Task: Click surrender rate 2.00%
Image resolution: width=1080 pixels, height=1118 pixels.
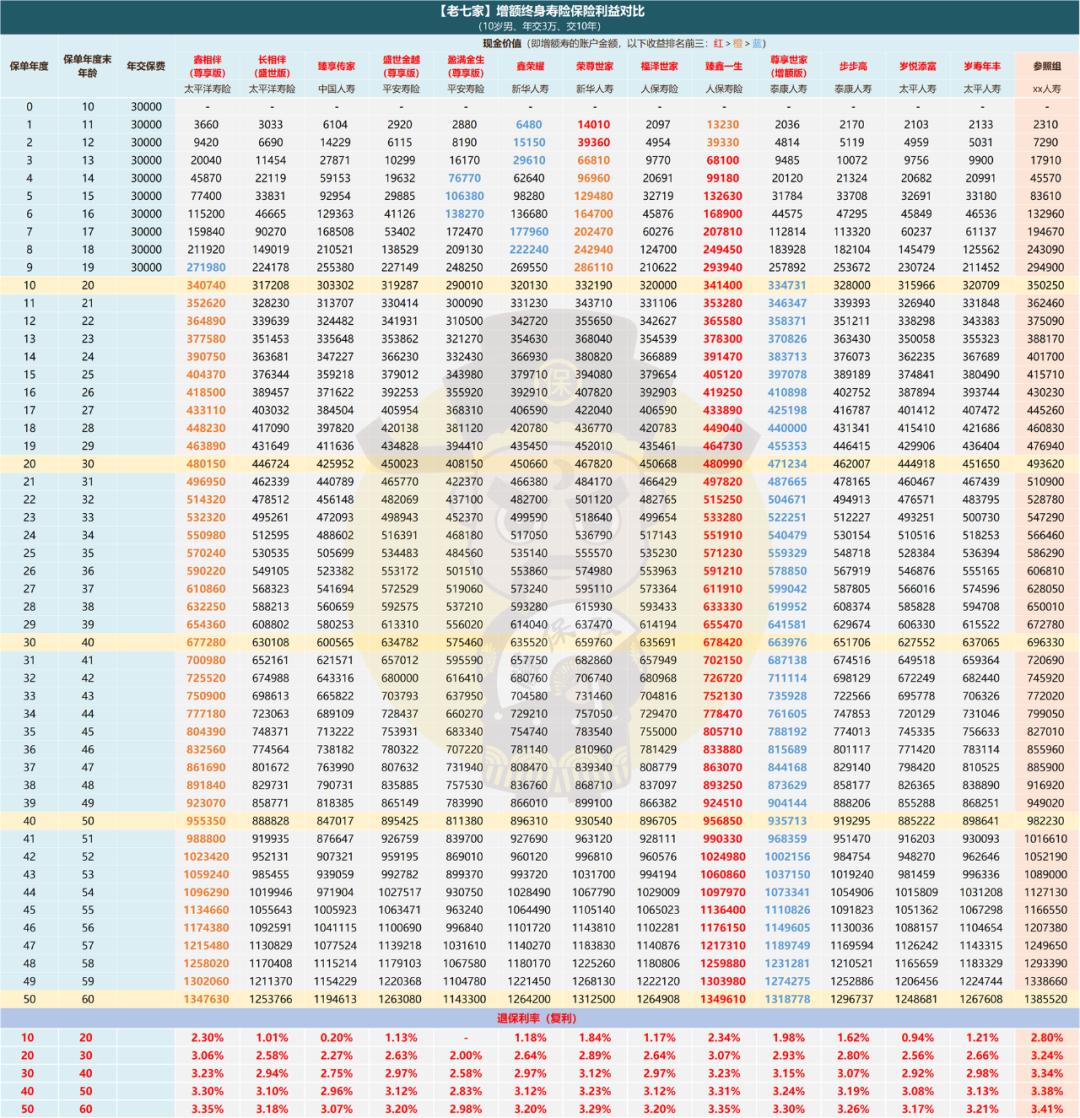Action: (466, 1055)
